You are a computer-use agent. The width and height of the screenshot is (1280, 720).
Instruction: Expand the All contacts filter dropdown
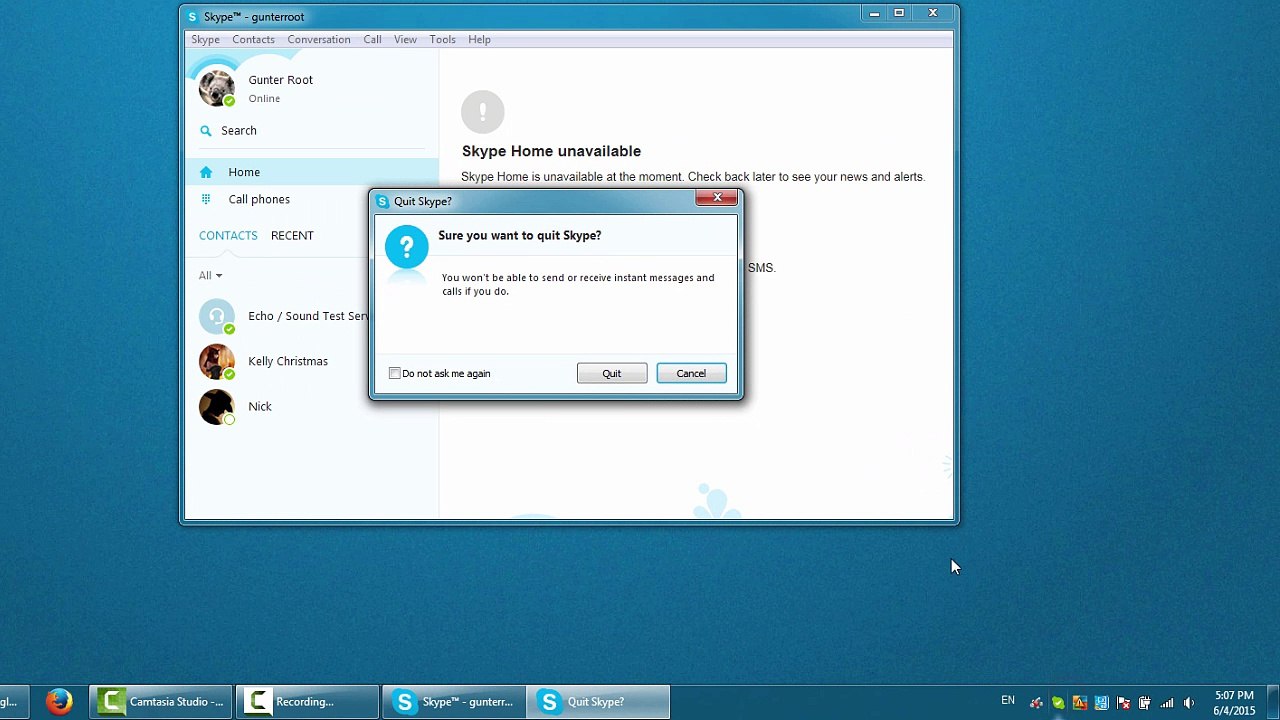point(210,275)
